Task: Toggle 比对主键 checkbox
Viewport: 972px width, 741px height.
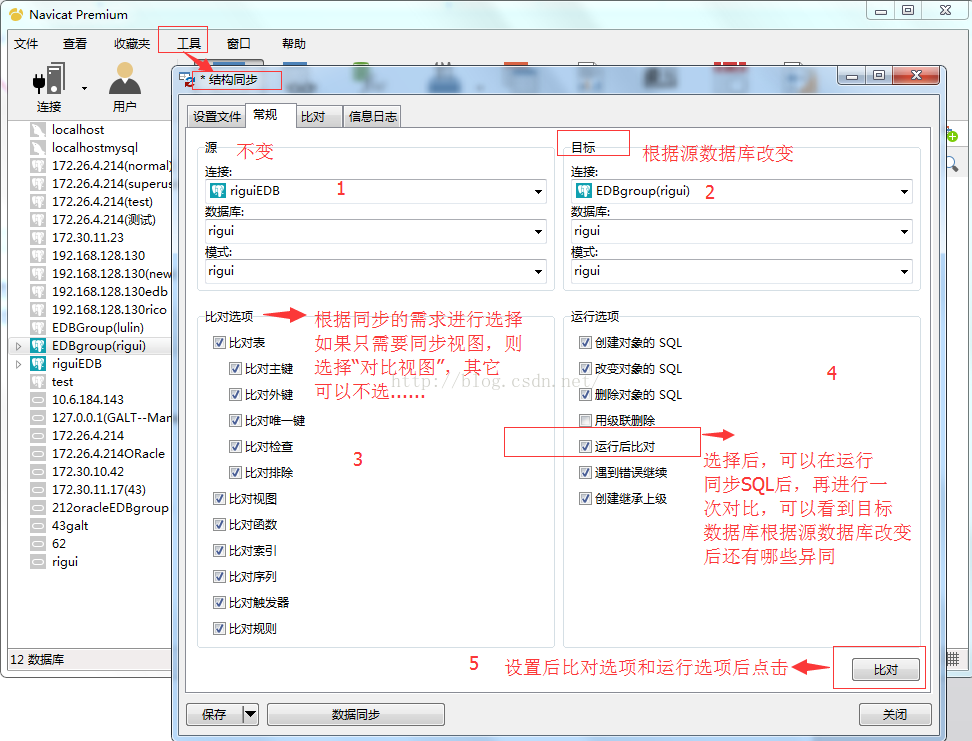Action: click(235, 368)
